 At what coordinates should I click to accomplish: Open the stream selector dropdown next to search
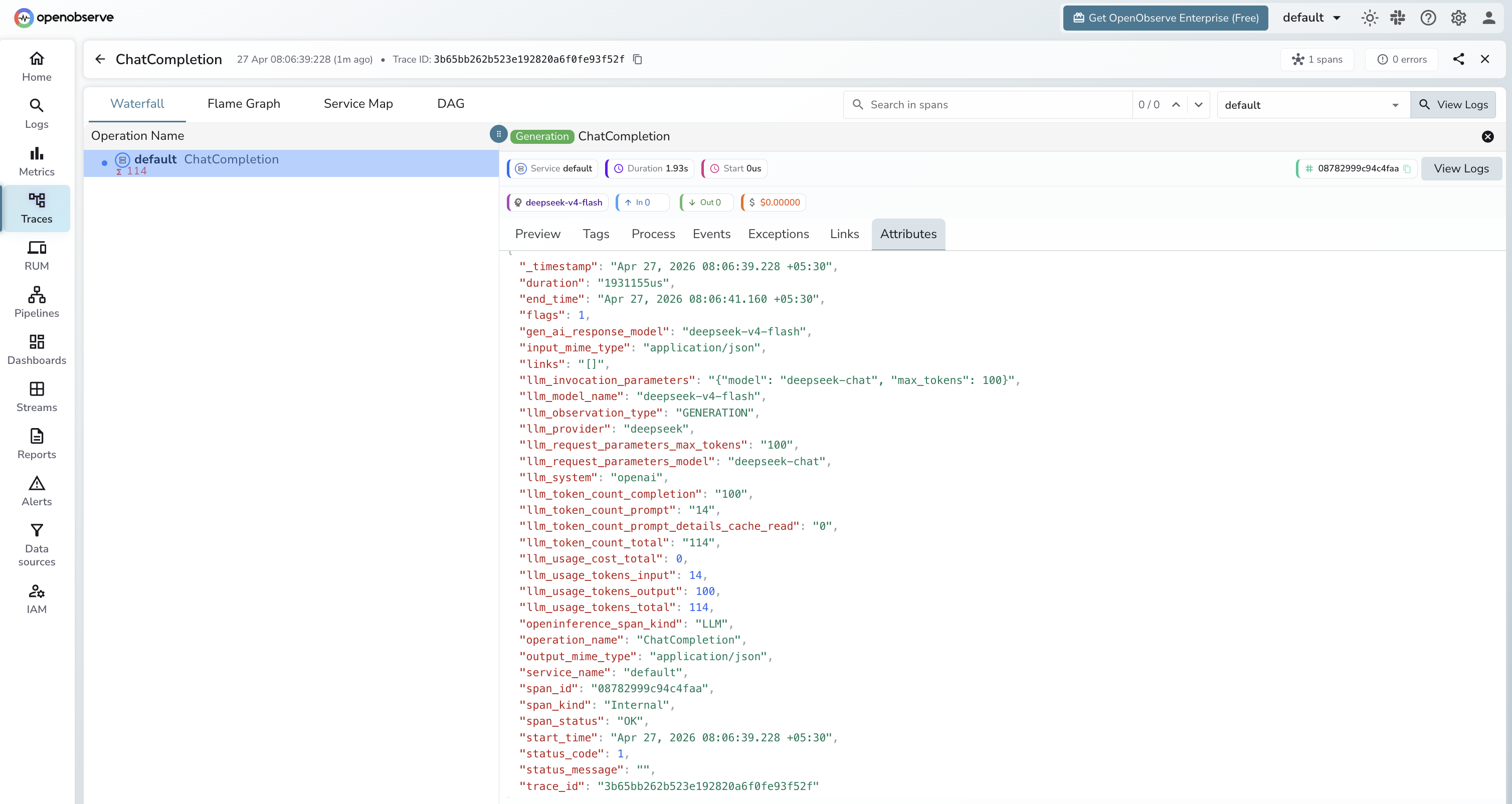(x=1395, y=104)
